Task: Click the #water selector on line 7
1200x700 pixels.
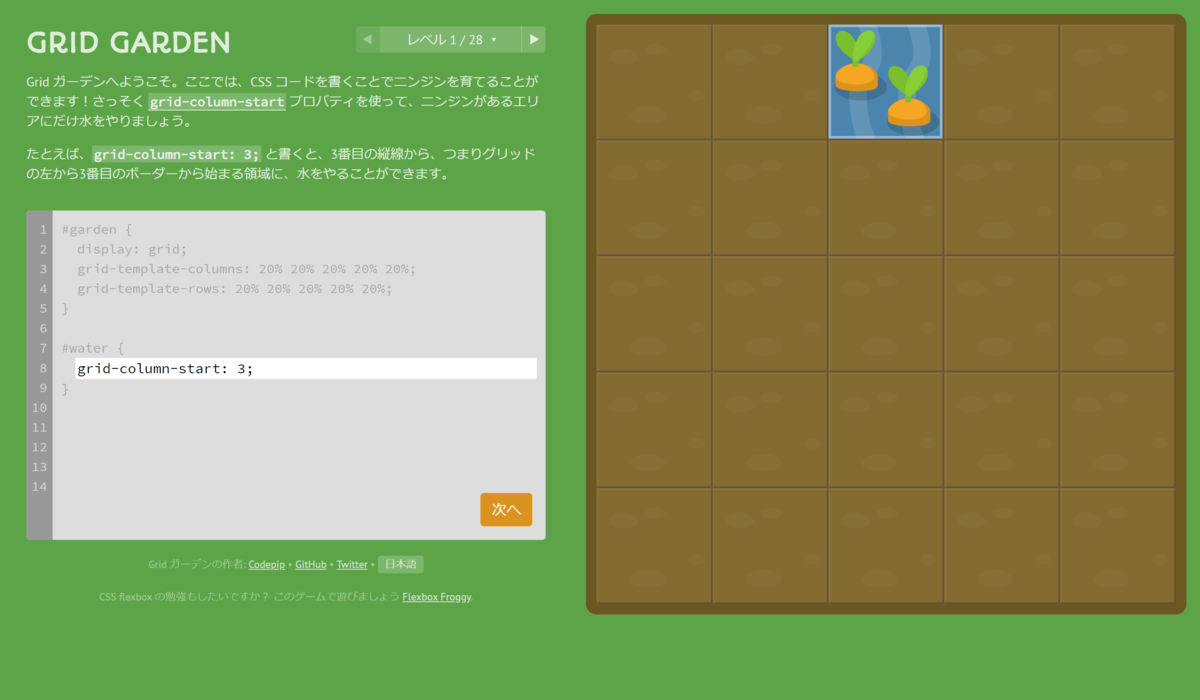Action: 86,348
